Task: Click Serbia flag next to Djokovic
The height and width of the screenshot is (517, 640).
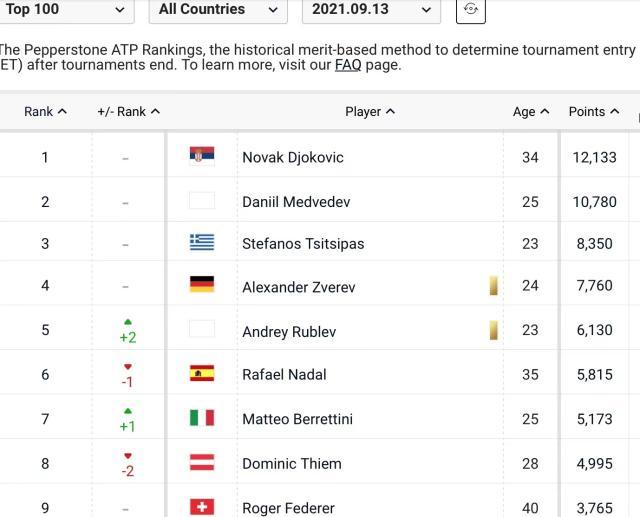Action: pos(202,156)
